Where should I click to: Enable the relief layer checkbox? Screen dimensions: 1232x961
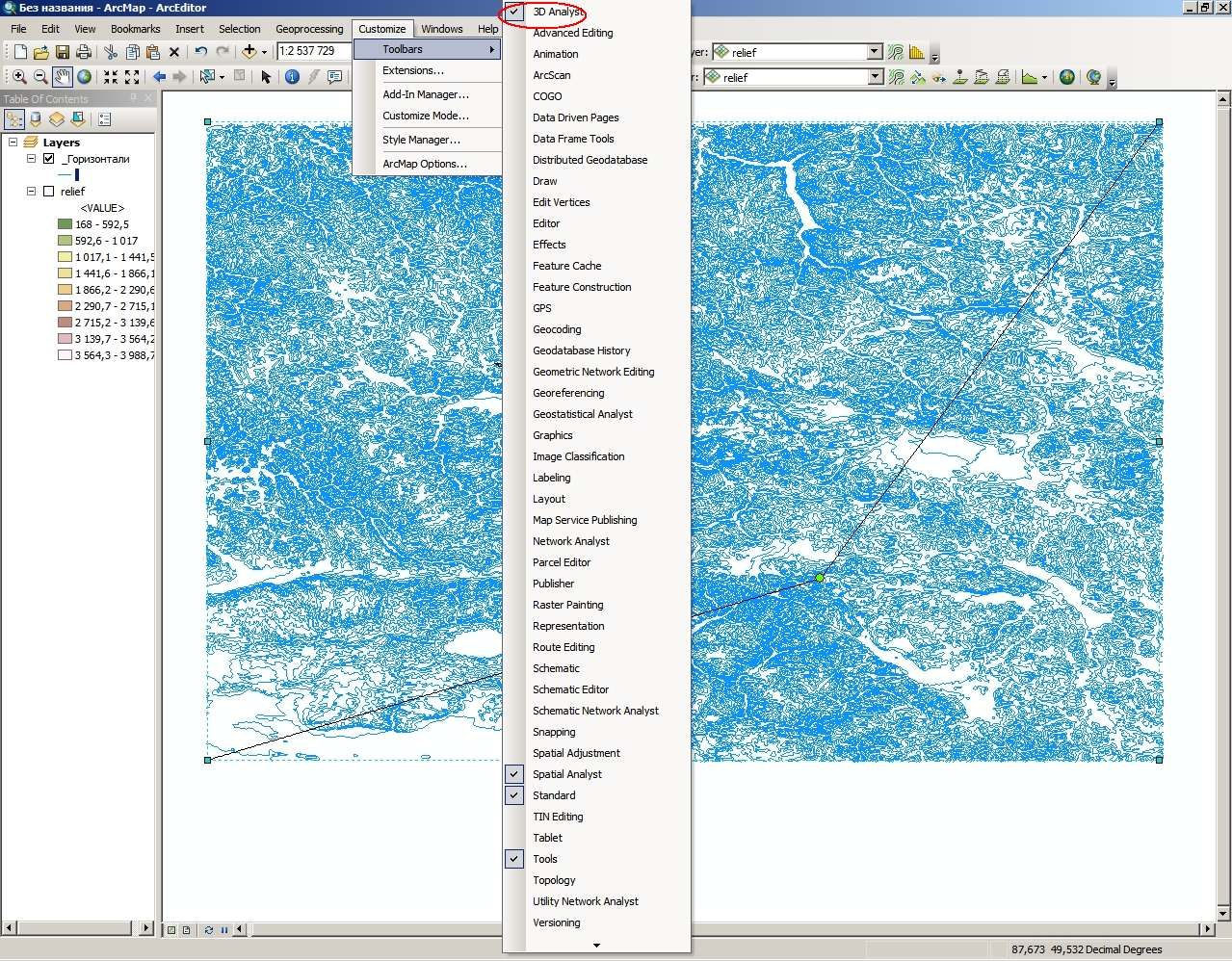[49, 192]
